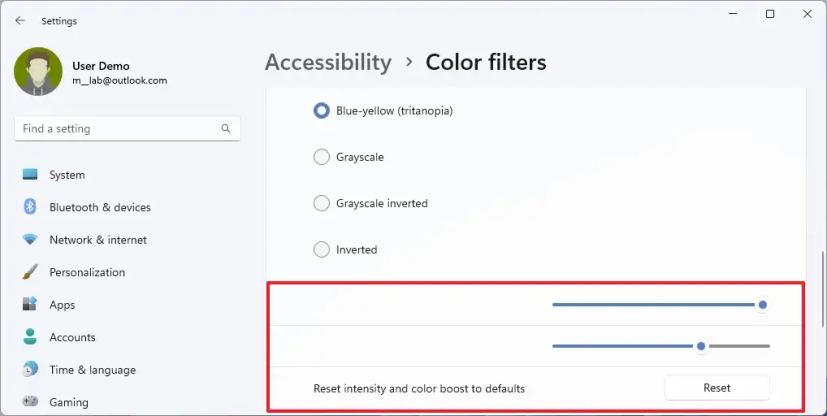Screen dimensions: 827x416
Task: Click the search magnifier icon
Action: pos(226,129)
